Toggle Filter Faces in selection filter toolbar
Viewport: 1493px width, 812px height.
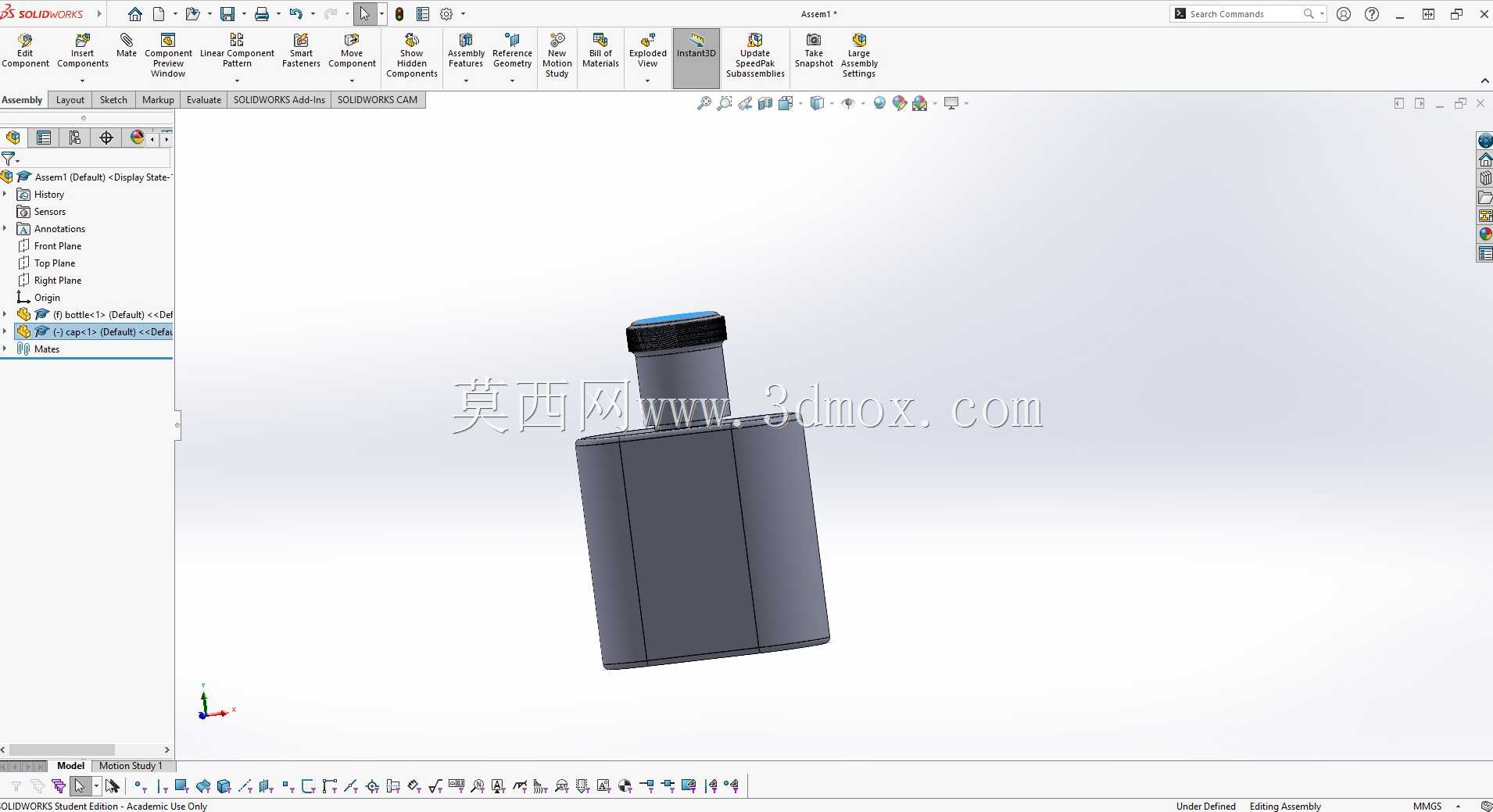tap(181, 786)
